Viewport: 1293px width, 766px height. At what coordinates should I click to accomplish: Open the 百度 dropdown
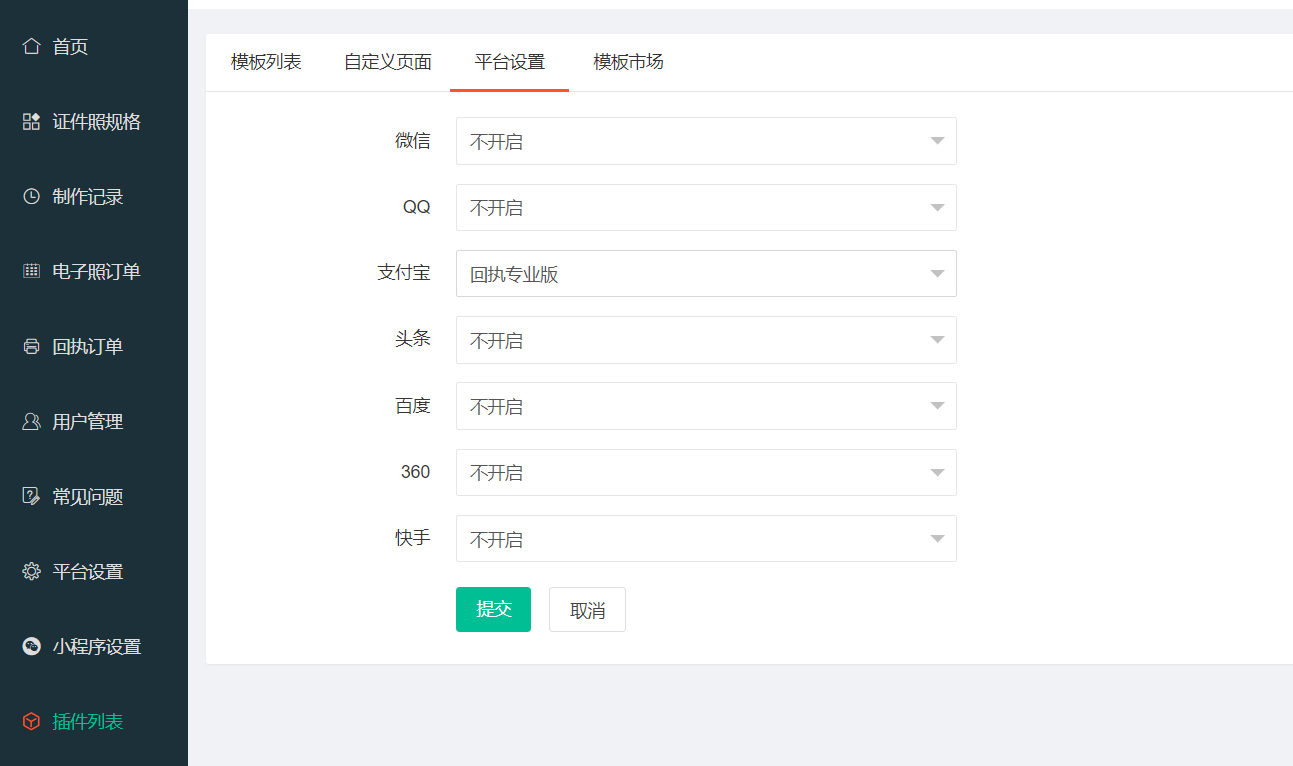(x=706, y=406)
